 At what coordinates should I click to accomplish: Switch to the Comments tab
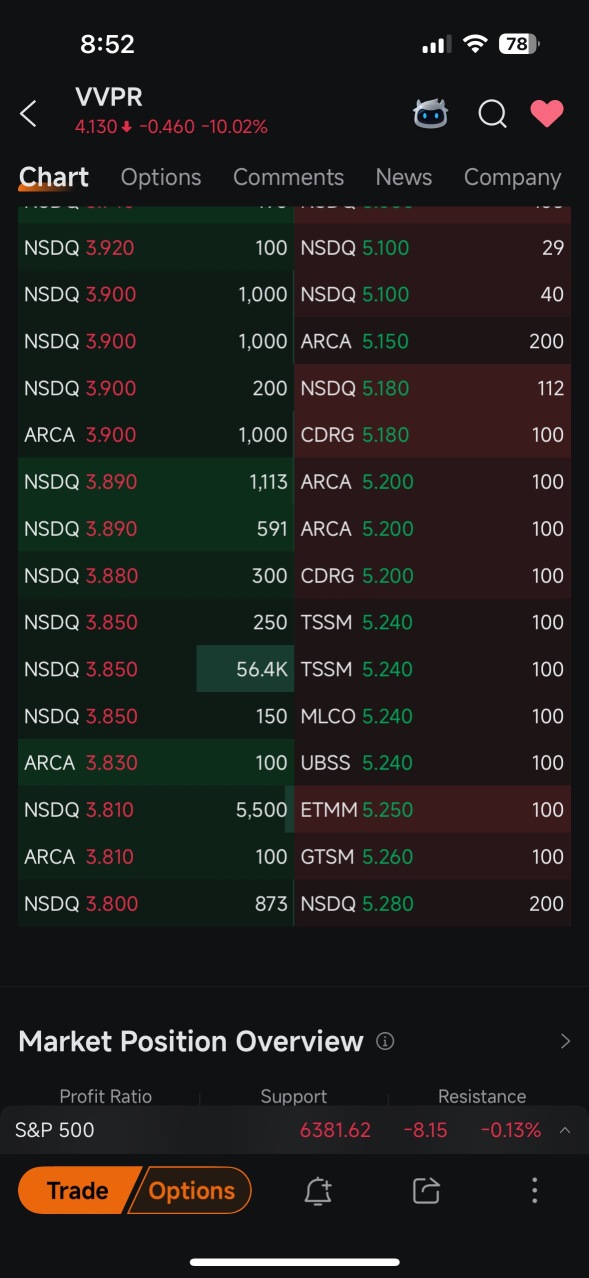[x=288, y=177]
